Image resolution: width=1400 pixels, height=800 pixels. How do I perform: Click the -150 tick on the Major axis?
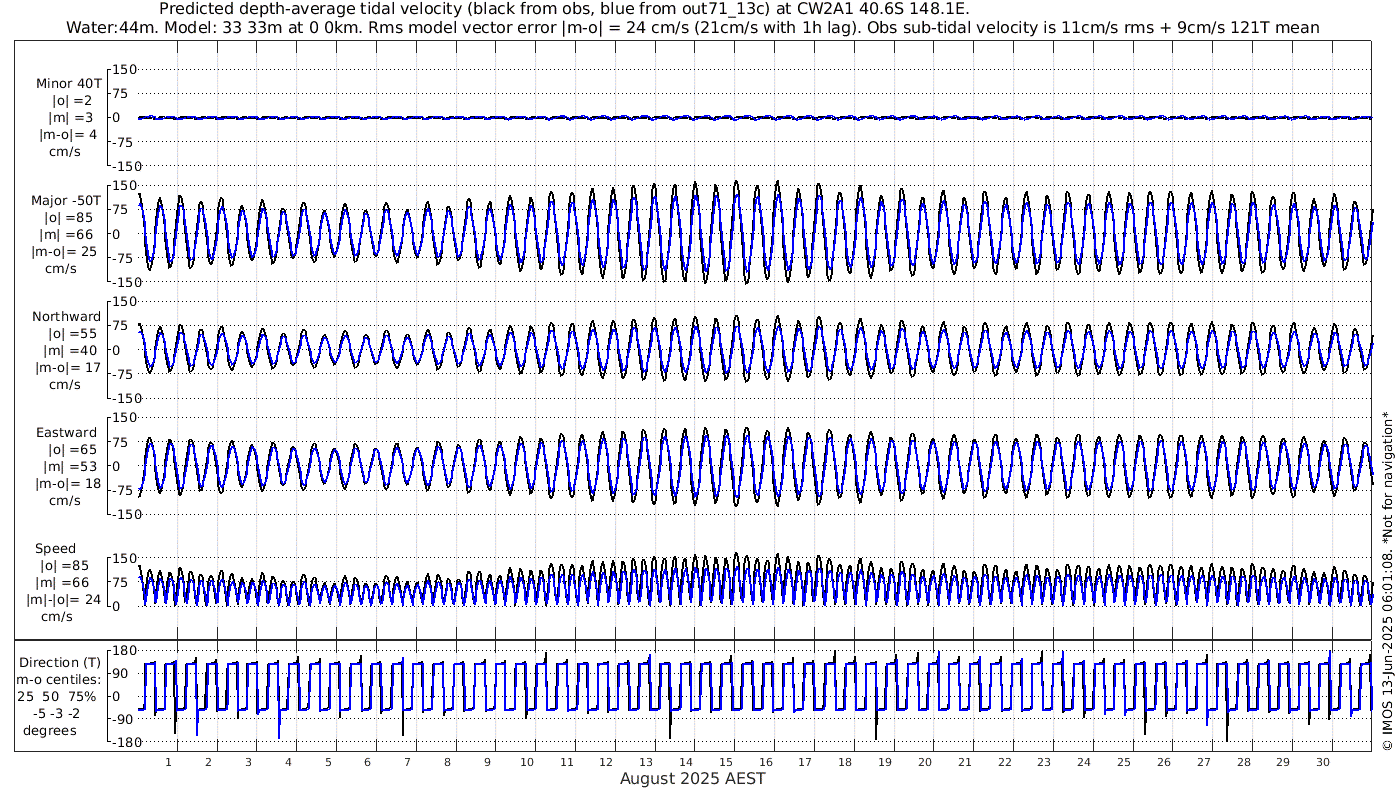pyautogui.click(x=122, y=282)
